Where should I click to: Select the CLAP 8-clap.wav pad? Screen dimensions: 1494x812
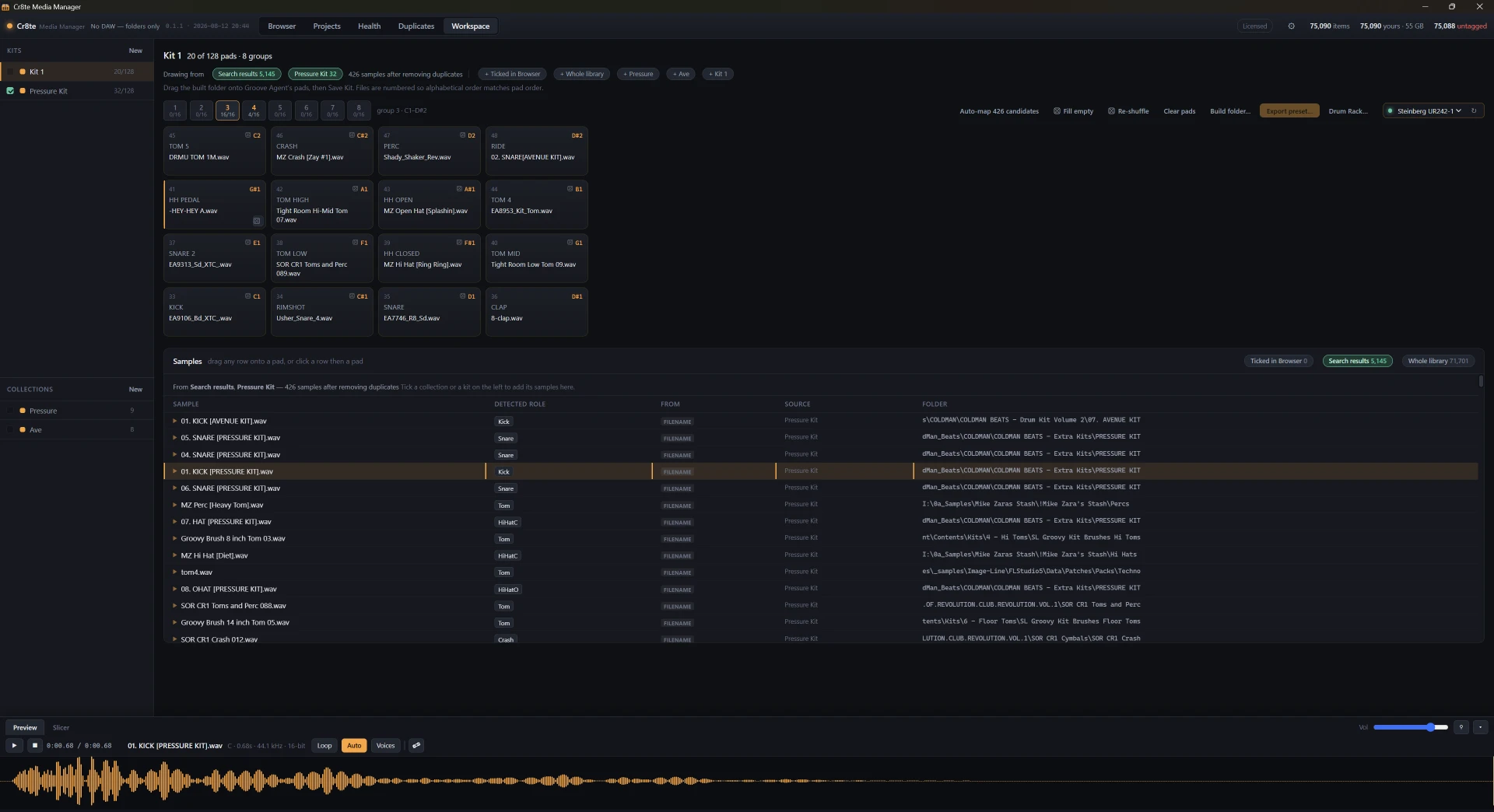pyautogui.click(x=536, y=312)
